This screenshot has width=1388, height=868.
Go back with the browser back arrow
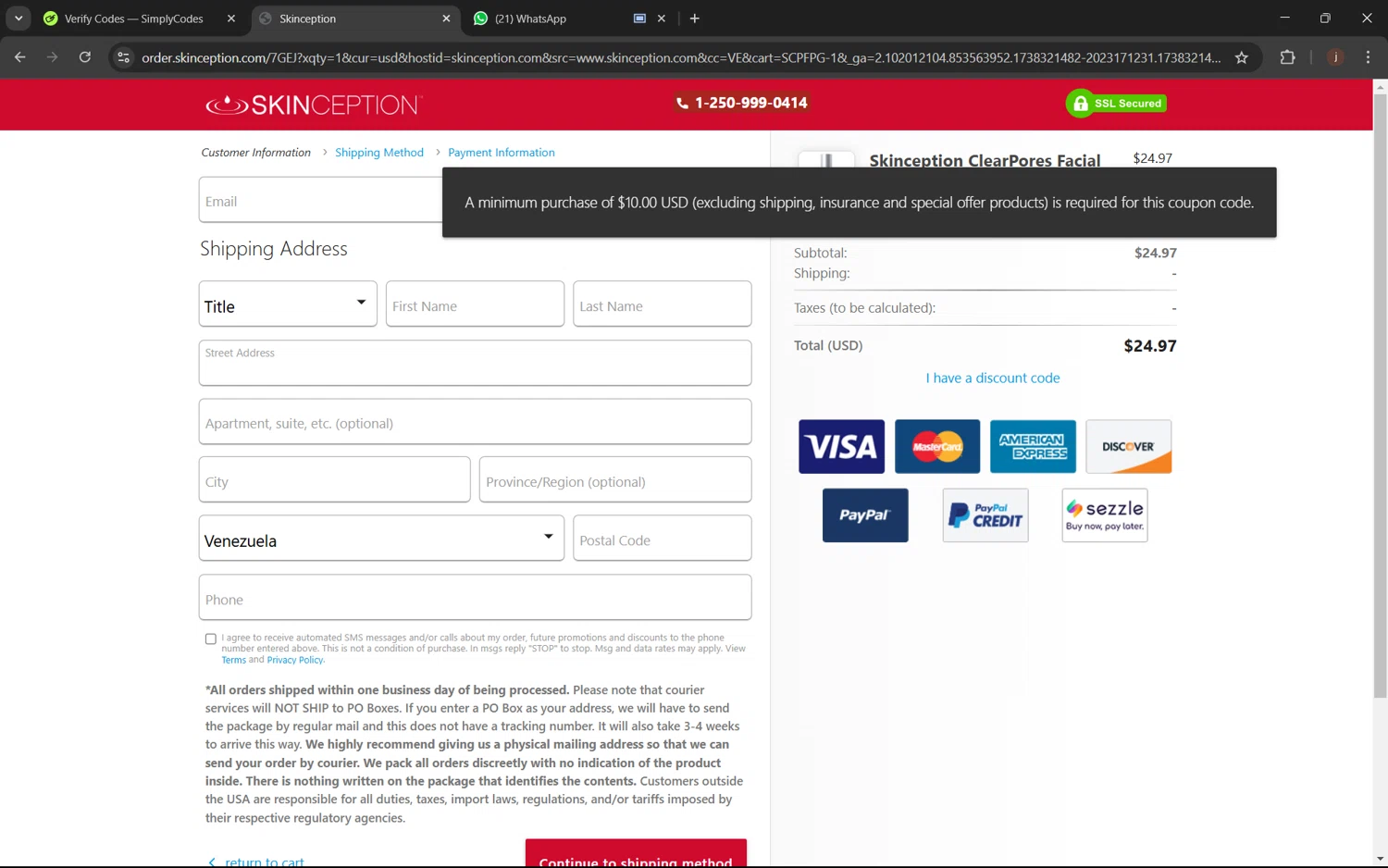click(20, 57)
